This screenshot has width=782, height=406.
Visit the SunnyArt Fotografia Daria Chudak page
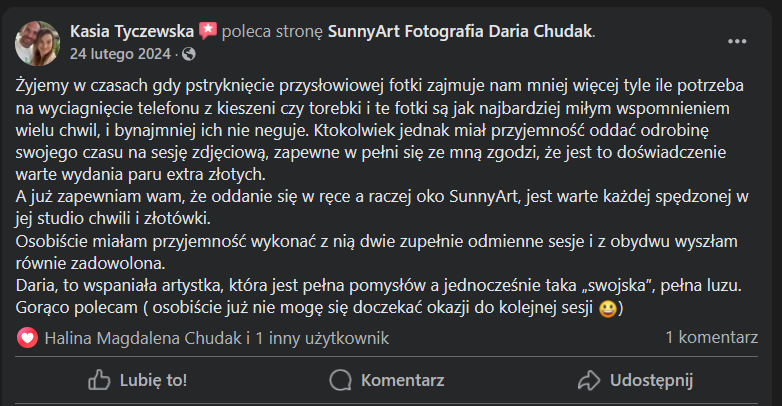[x=460, y=32]
